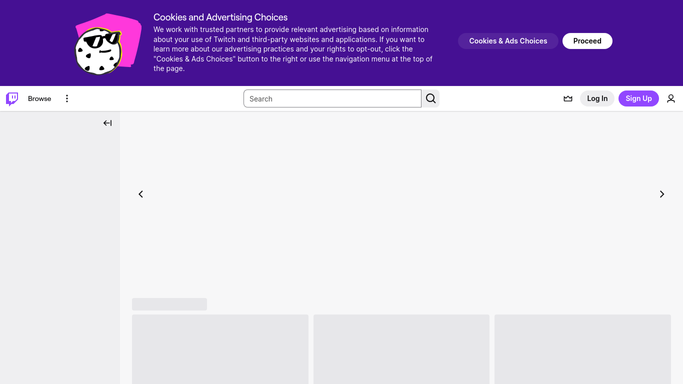The width and height of the screenshot is (683, 384).
Task: Open Prime loot crown icon
Action: click(x=568, y=99)
